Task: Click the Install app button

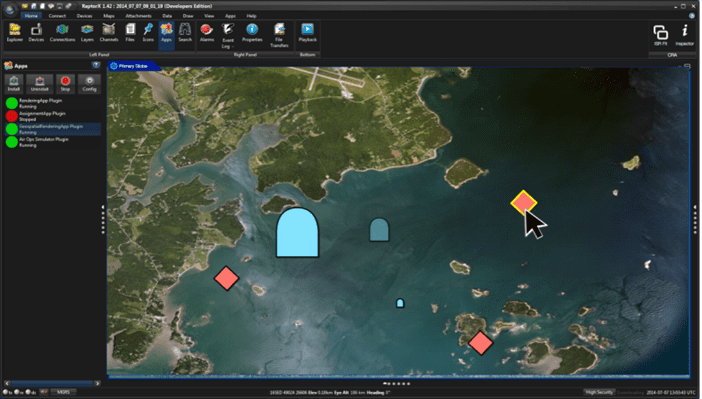Action: (14, 83)
